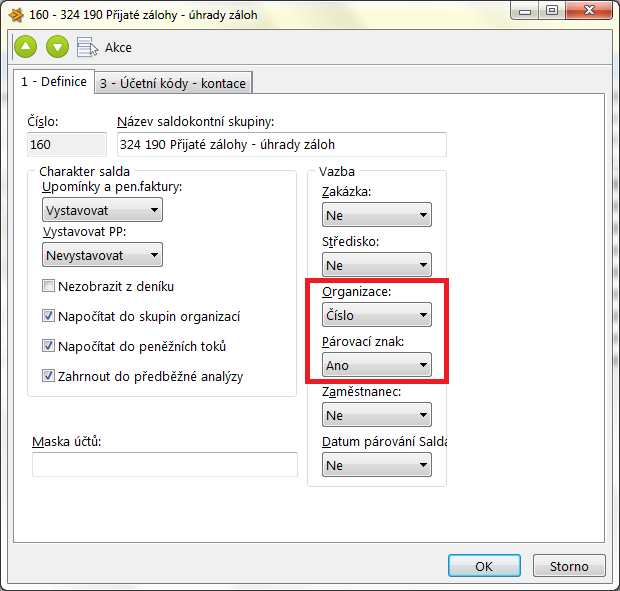Click the Název saldokontní skupiny field
The height and width of the screenshot is (591, 620).
[282, 144]
